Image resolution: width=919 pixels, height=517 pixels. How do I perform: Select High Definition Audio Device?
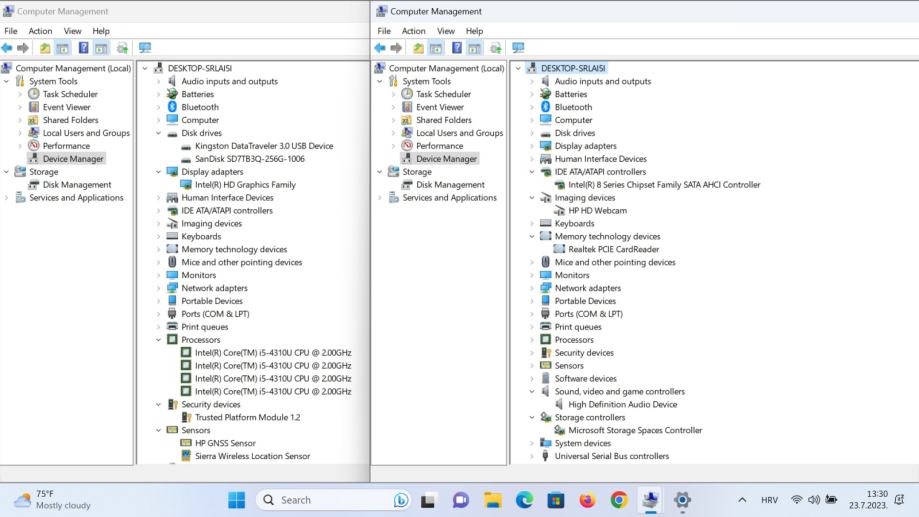(622, 404)
